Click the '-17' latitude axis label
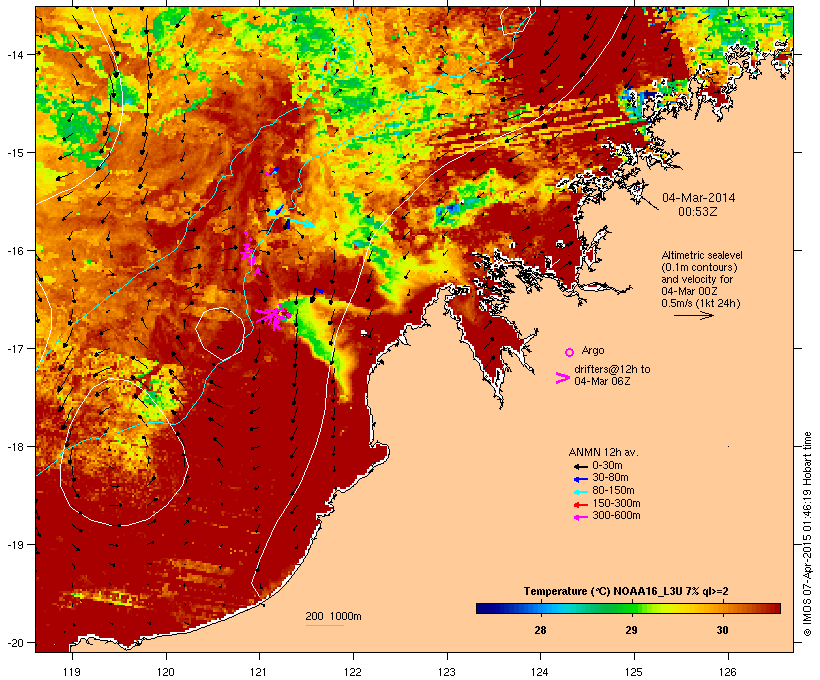 [14, 348]
